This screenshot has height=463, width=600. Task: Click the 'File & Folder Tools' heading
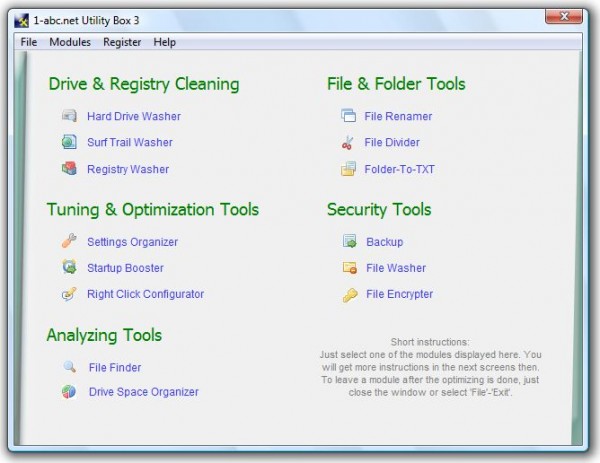coord(396,84)
